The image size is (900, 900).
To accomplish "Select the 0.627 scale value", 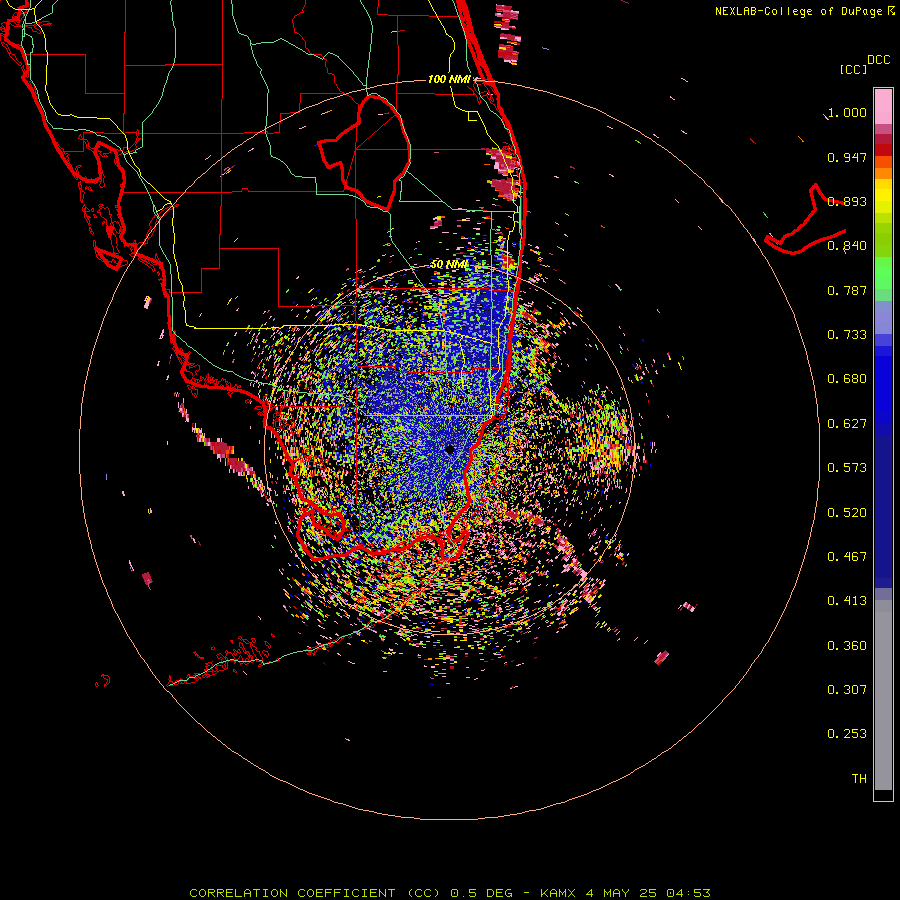I will [x=847, y=424].
